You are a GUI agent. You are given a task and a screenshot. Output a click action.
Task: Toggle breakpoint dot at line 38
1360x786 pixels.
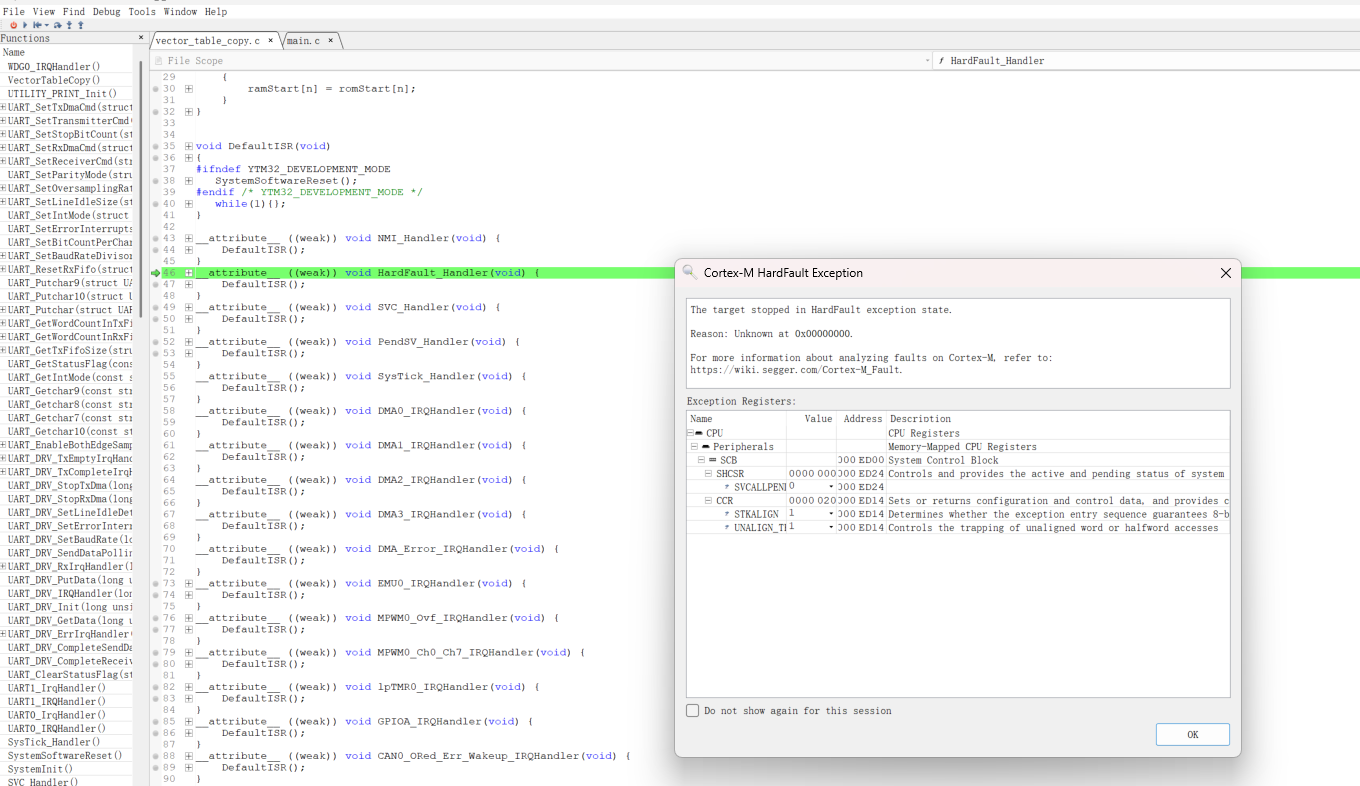(x=156, y=181)
